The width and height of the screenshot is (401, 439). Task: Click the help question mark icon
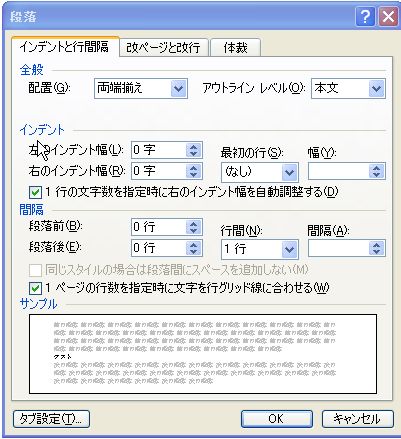click(x=365, y=16)
